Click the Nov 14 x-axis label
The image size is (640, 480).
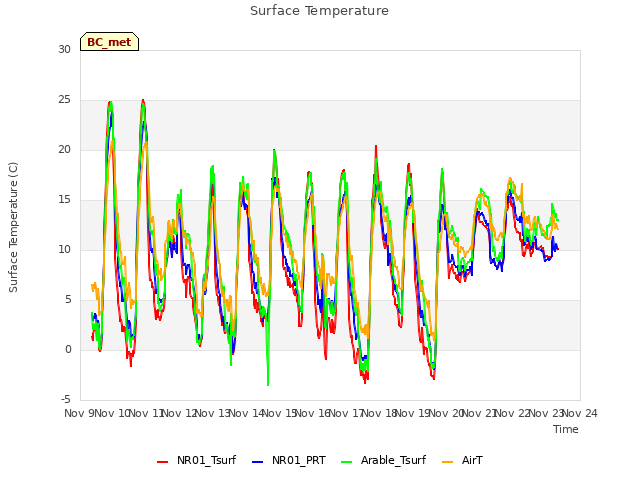246,413
